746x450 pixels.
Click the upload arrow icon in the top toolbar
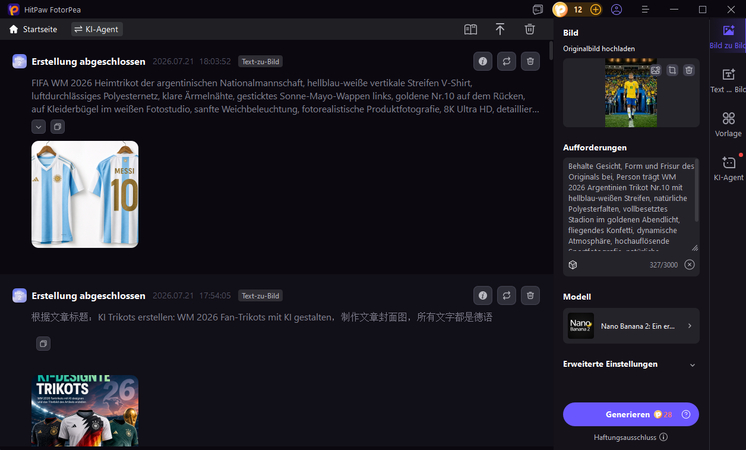coord(500,29)
